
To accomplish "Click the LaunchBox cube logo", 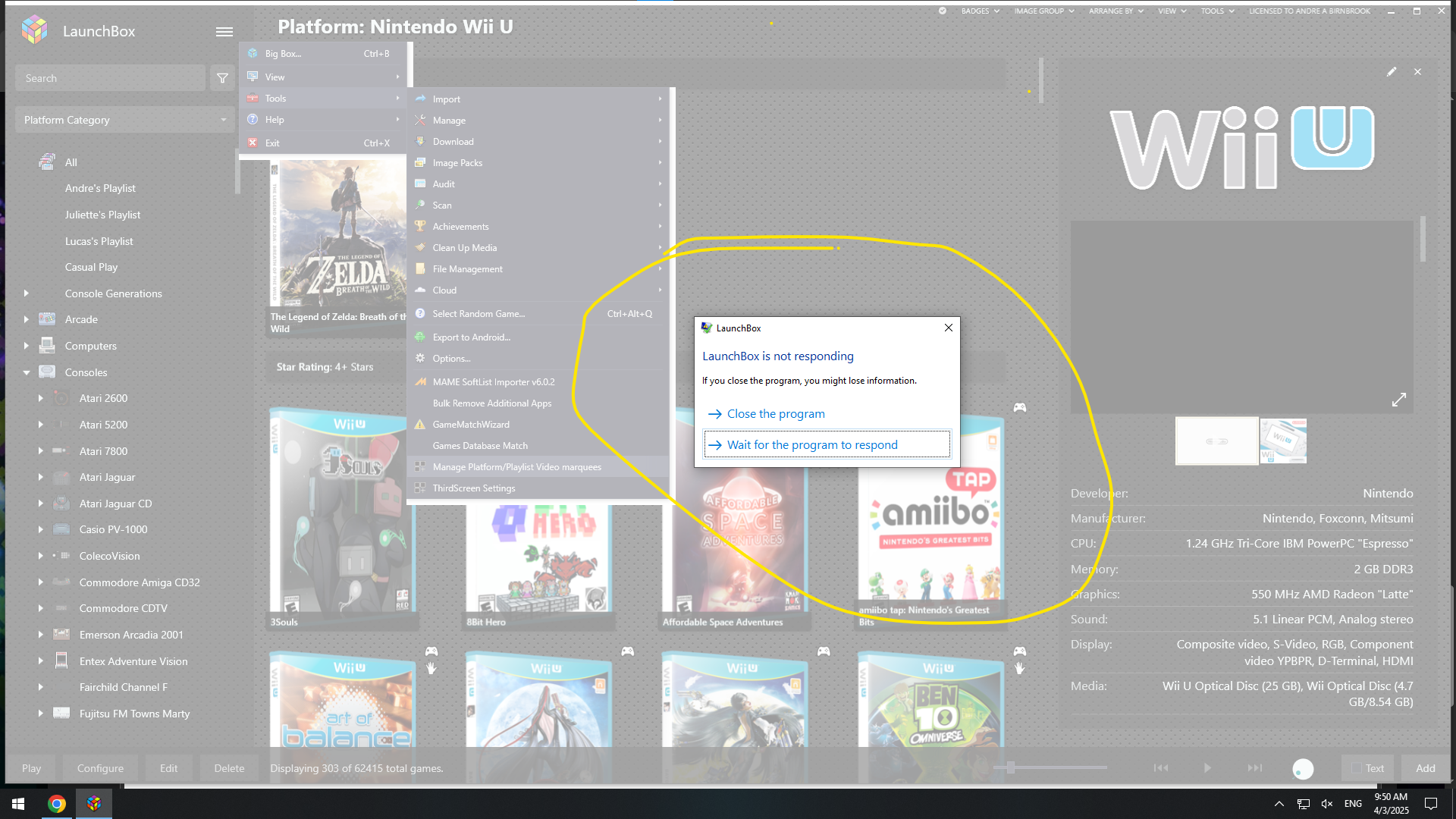I will click(x=35, y=30).
